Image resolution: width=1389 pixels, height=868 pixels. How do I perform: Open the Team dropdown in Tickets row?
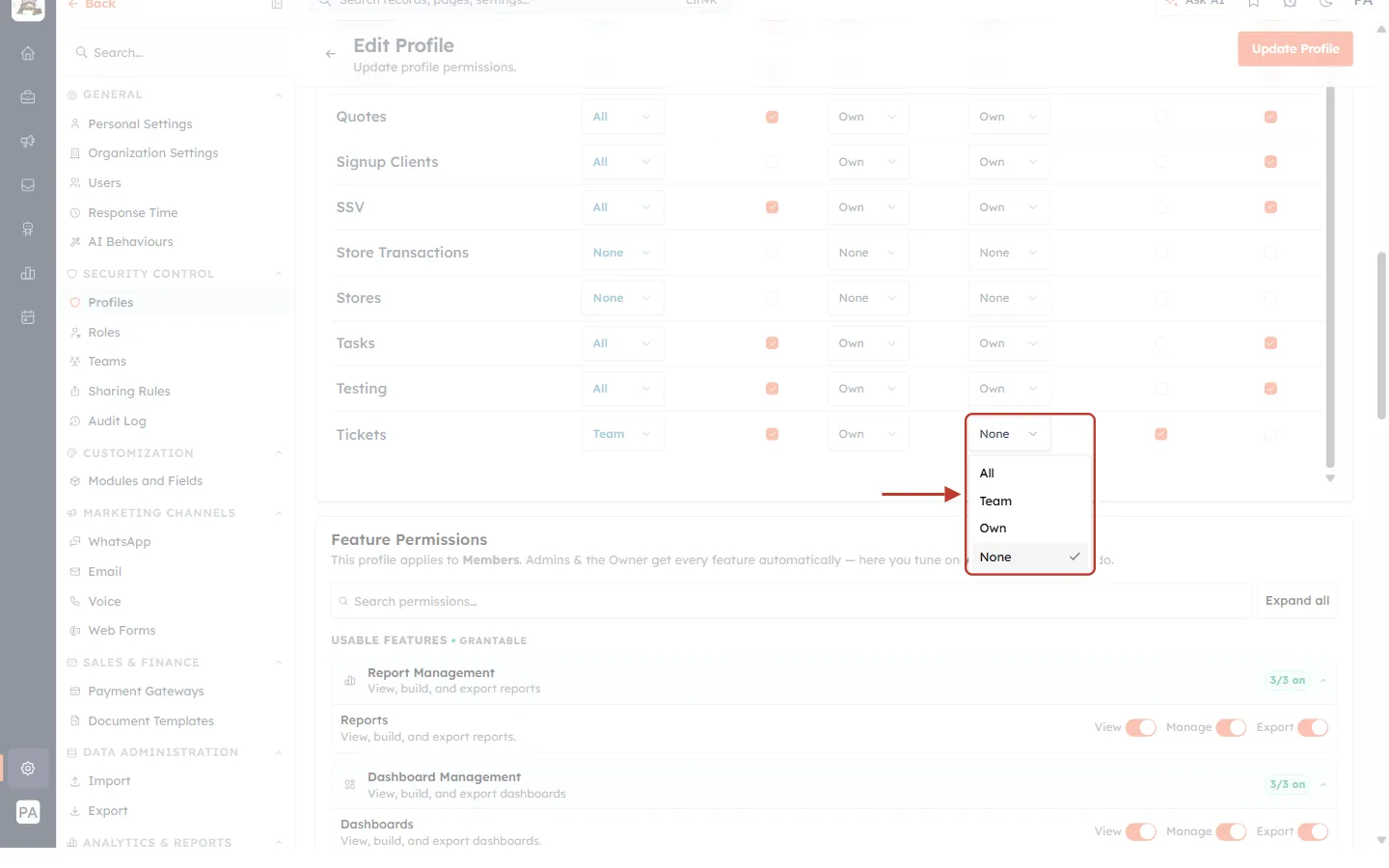[623, 434]
